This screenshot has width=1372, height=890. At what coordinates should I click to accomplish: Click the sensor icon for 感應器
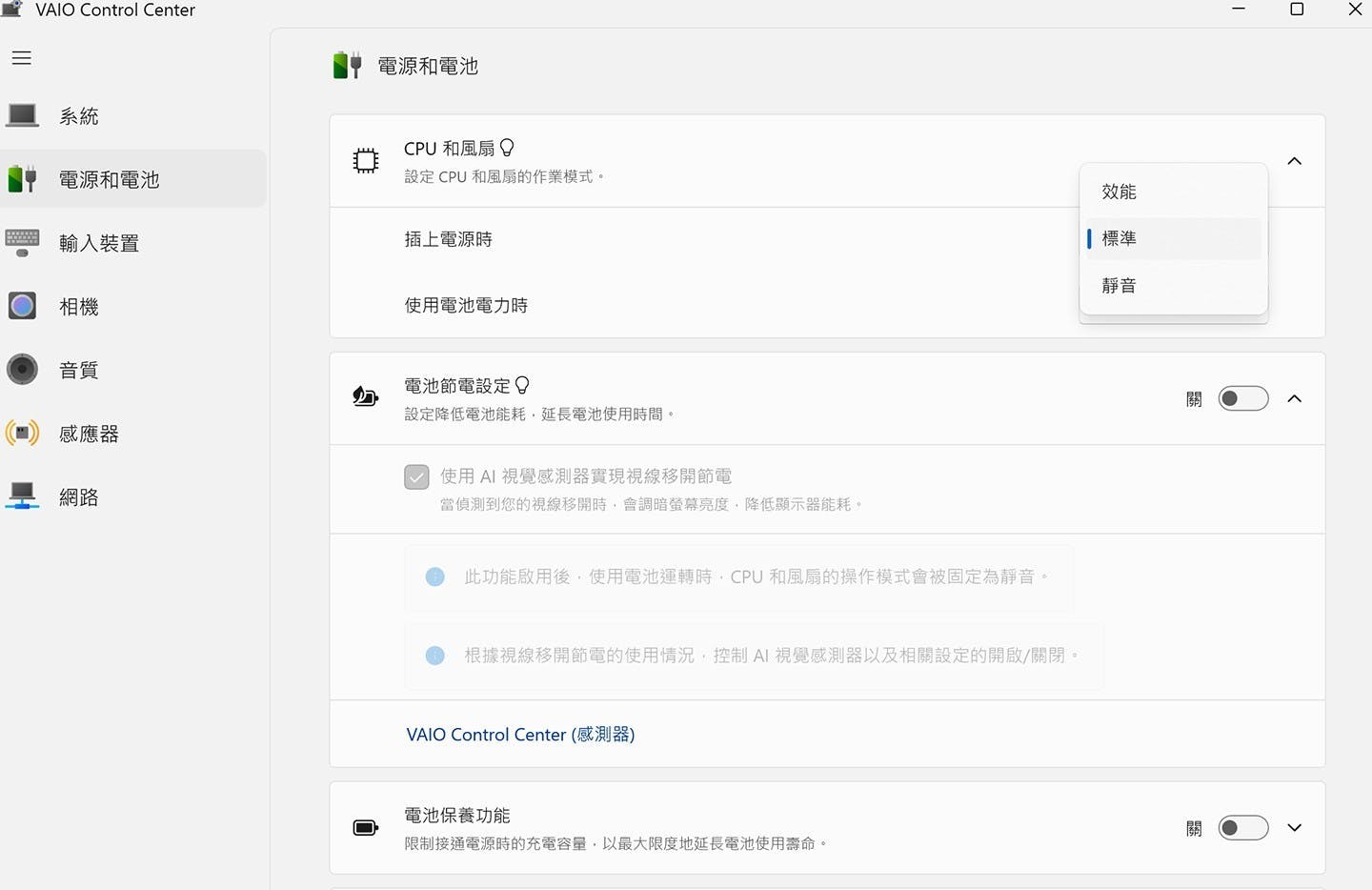(x=22, y=434)
